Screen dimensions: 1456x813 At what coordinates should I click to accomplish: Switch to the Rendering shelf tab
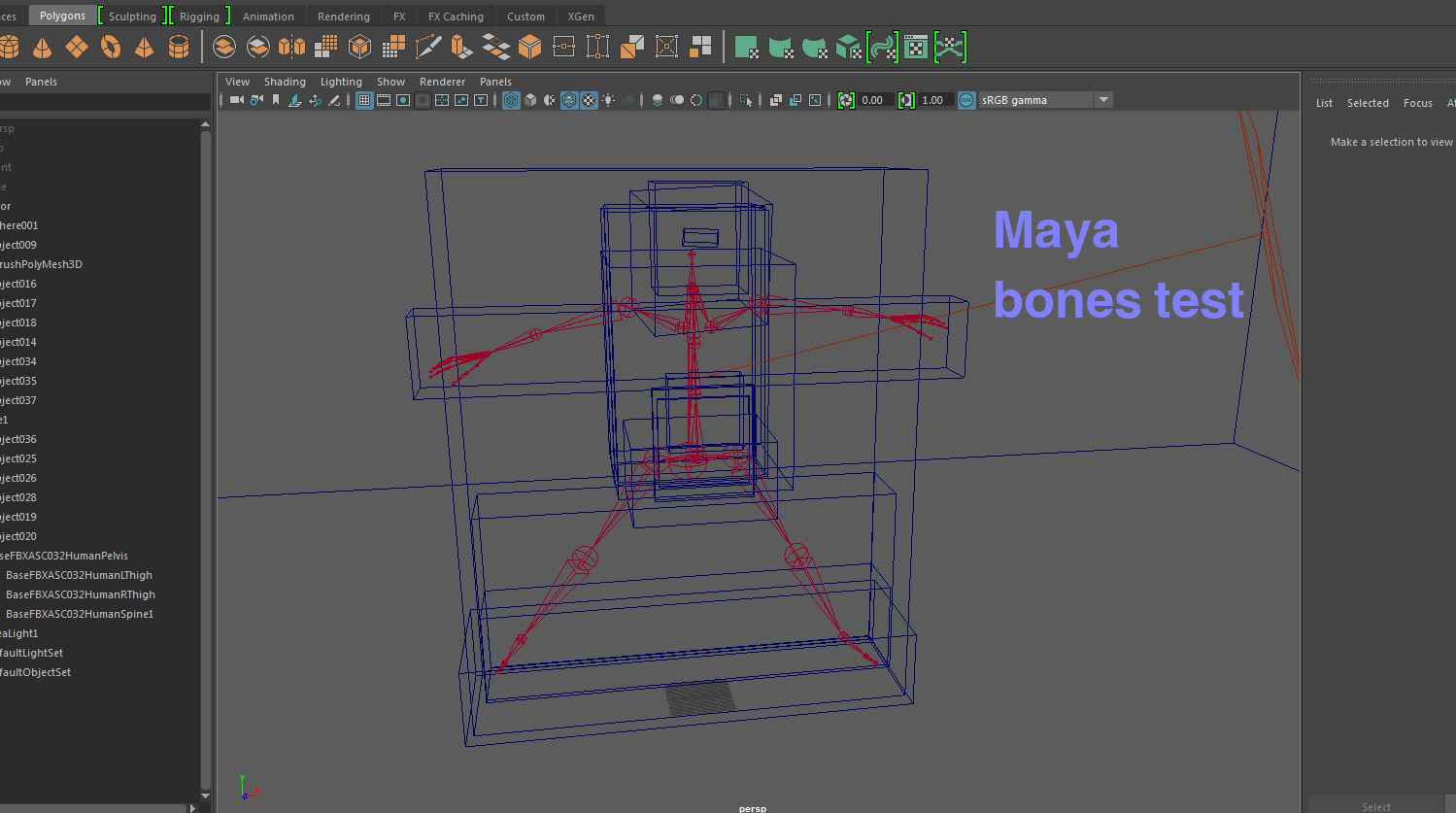coord(344,17)
